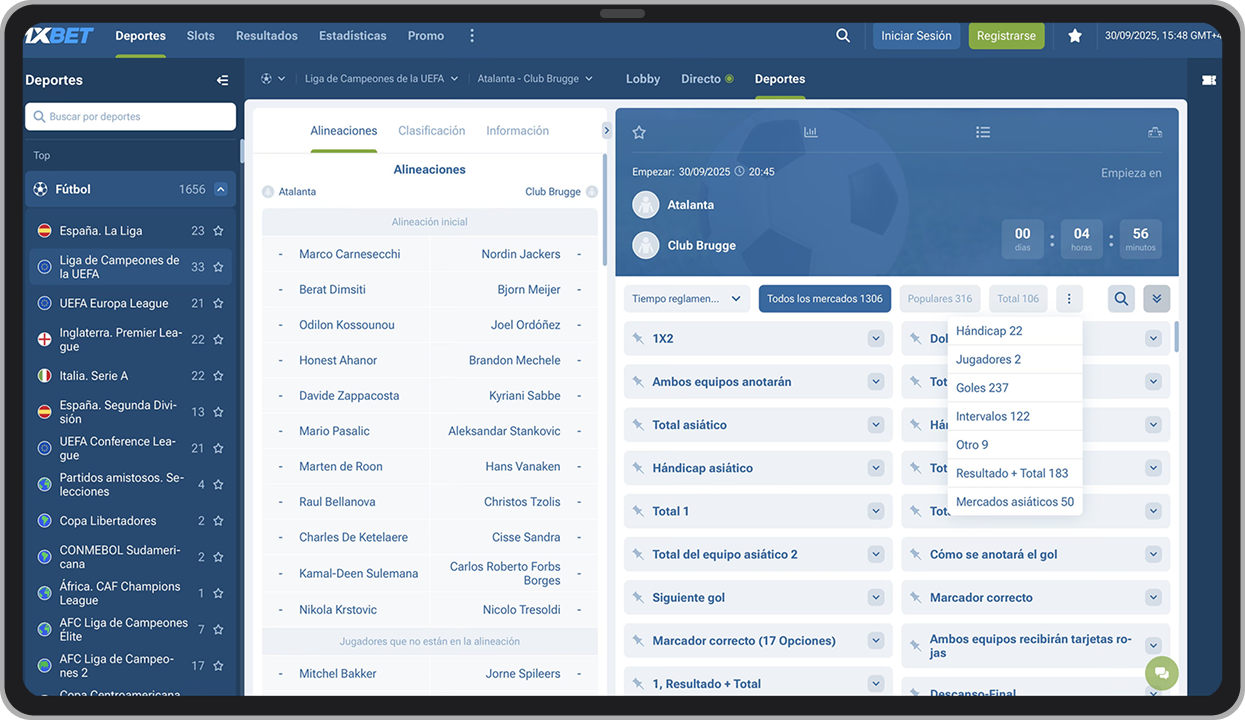Select player Marco Carnesecchi

click(x=350, y=254)
